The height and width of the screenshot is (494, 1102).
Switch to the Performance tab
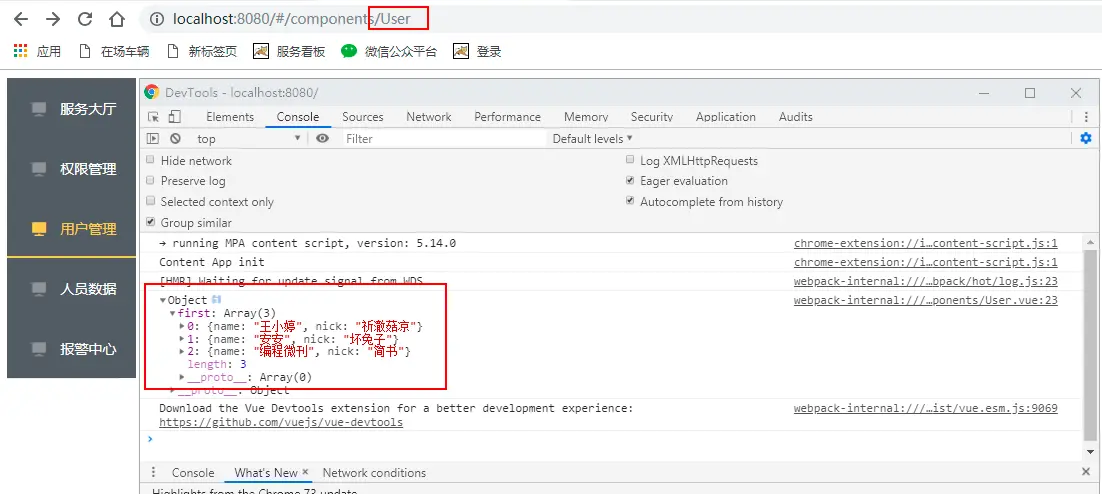[x=507, y=117]
